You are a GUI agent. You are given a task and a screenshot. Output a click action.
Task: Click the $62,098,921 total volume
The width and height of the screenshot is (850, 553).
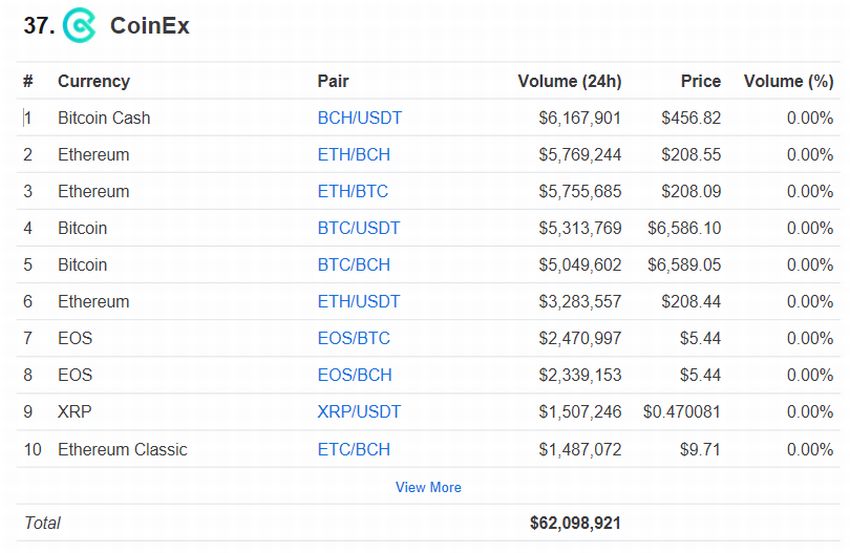(x=575, y=523)
